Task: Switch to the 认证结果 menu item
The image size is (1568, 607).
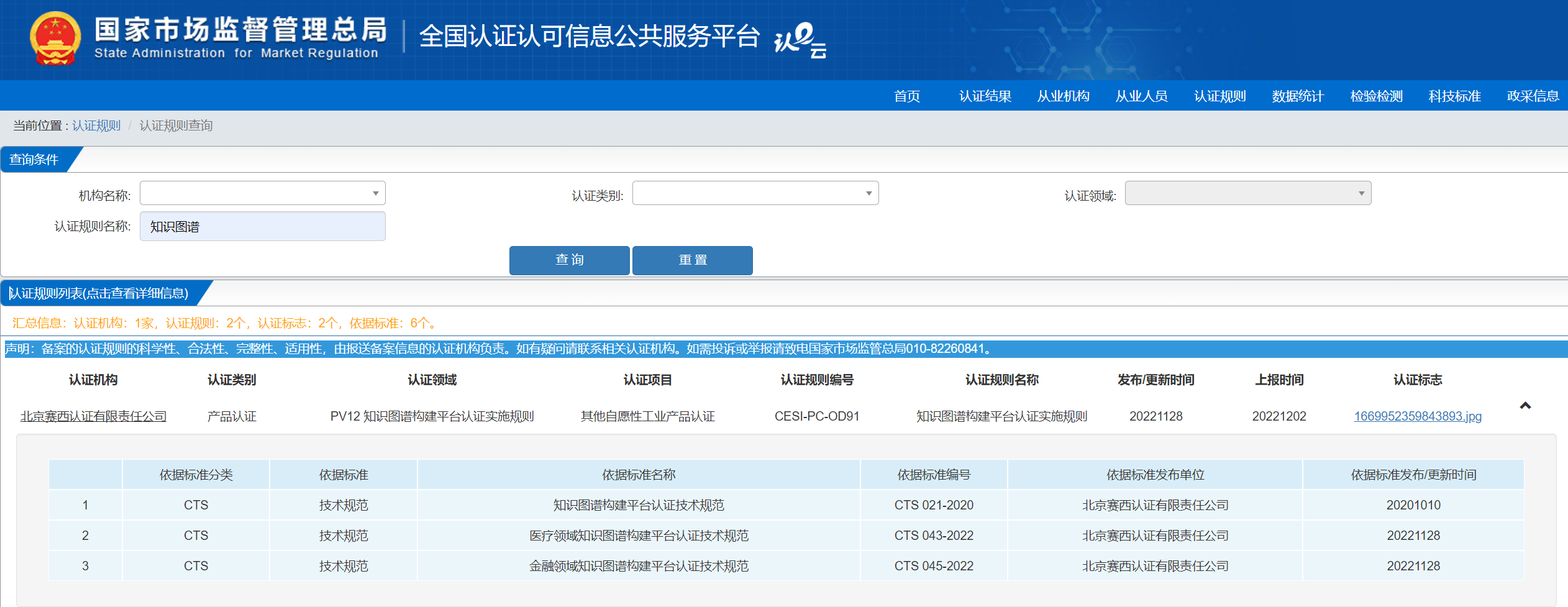Action: [983, 96]
